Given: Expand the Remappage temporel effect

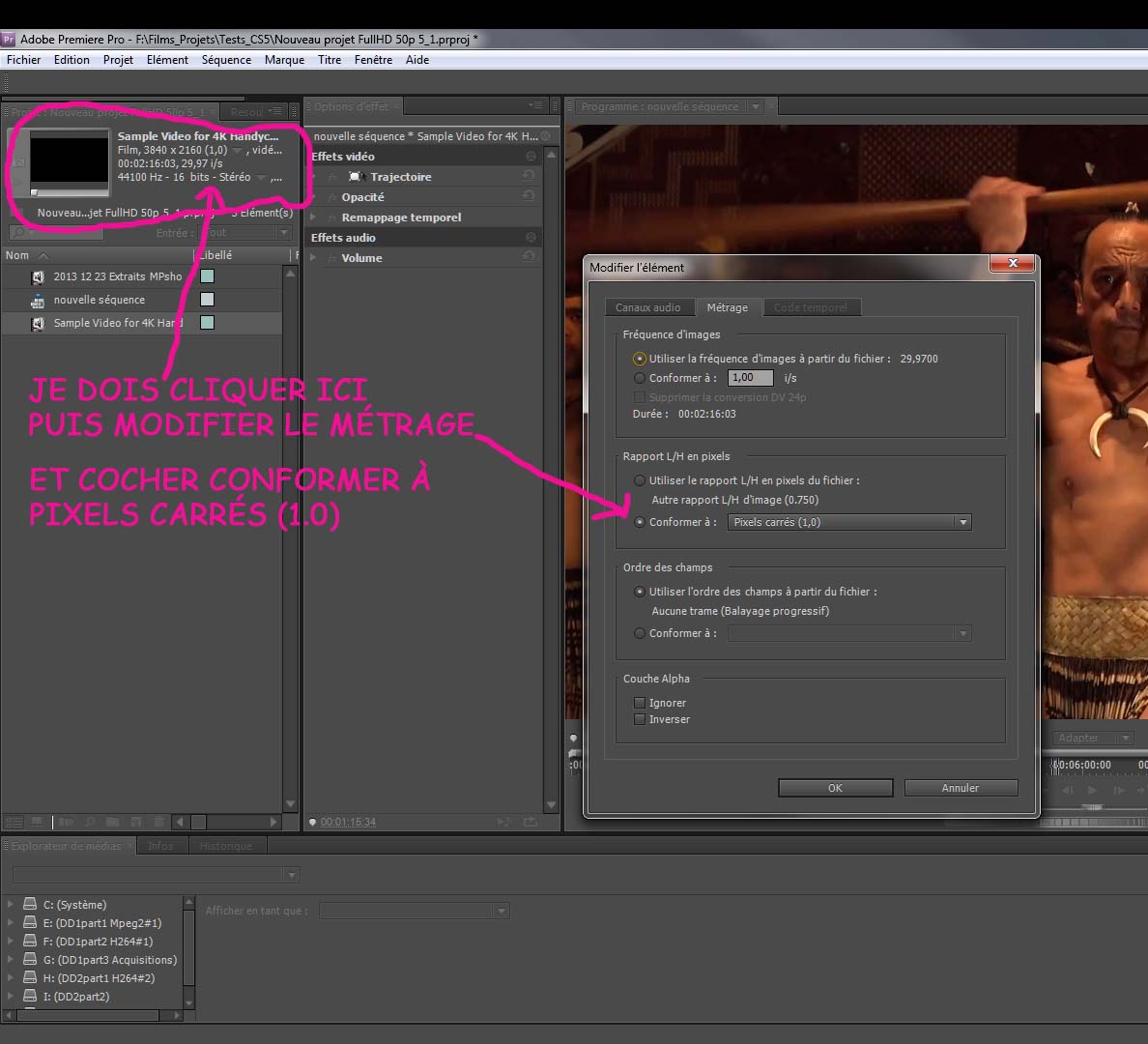Looking at the screenshot, I should tap(313, 217).
